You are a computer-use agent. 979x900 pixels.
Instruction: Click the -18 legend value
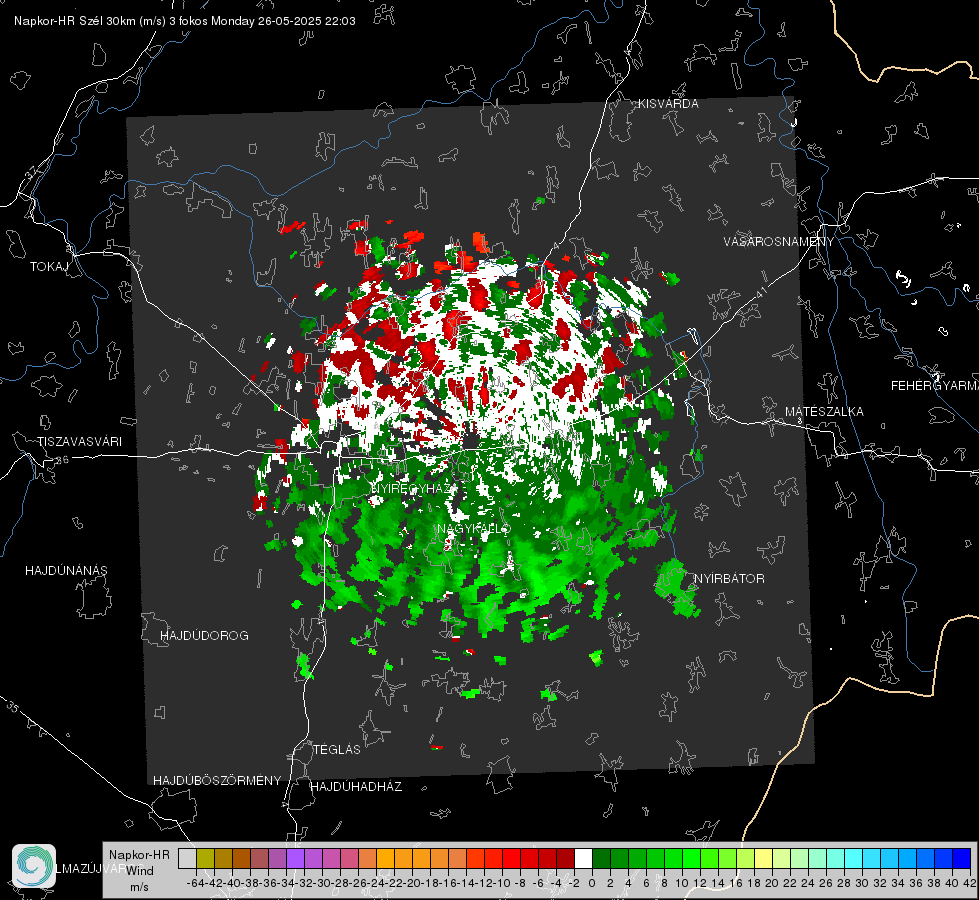[430, 883]
